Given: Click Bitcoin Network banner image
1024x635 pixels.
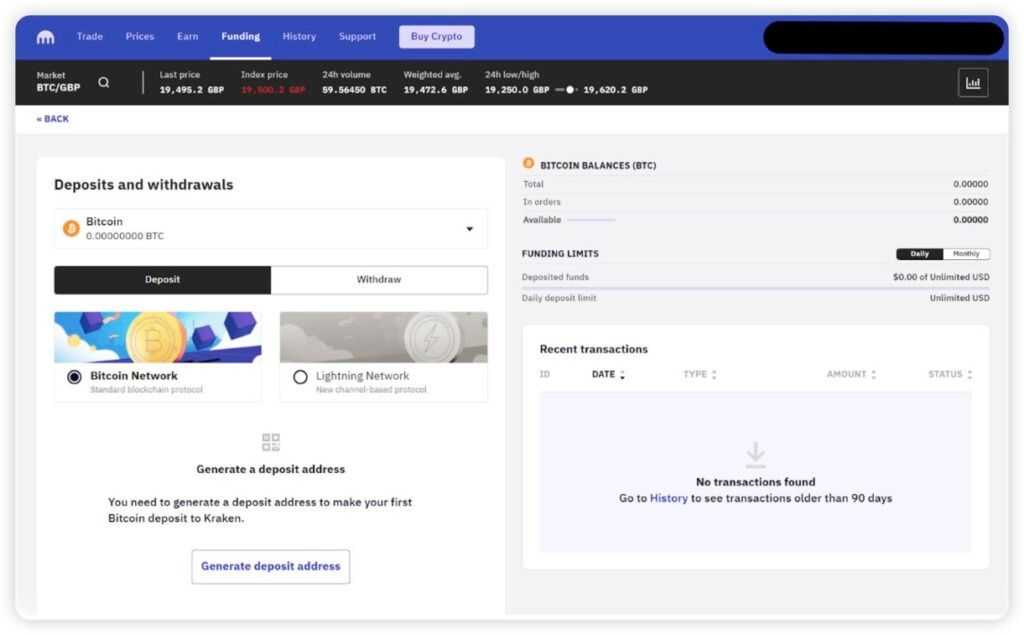Looking at the screenshot, I should pyautogui.click(x=157, y=337).
